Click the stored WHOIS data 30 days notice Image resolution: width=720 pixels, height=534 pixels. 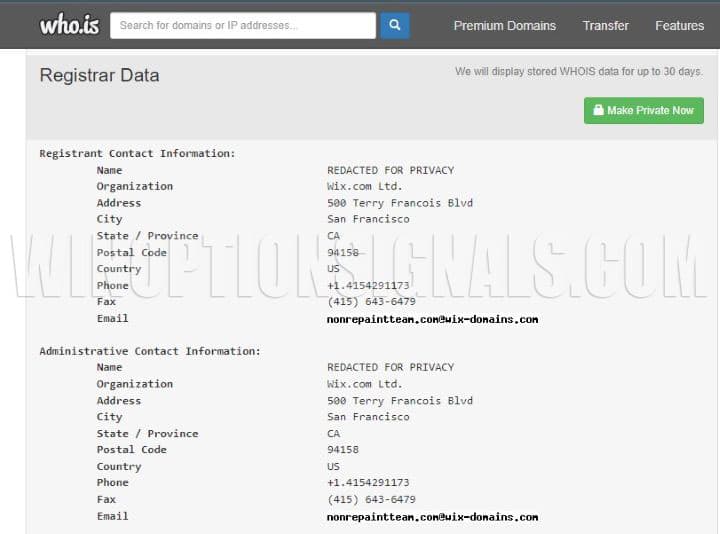pyautogui.click(x=578, y=71)
